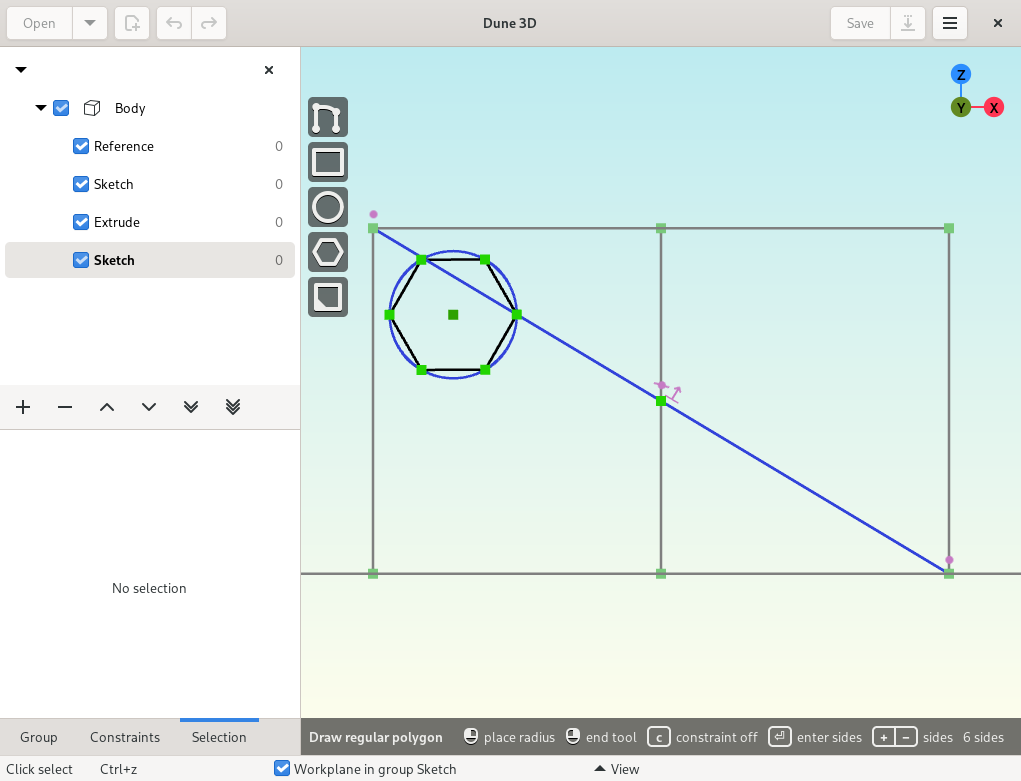
Task: Select the contour (polyline) drawing tool
Action: click(328, 117)
